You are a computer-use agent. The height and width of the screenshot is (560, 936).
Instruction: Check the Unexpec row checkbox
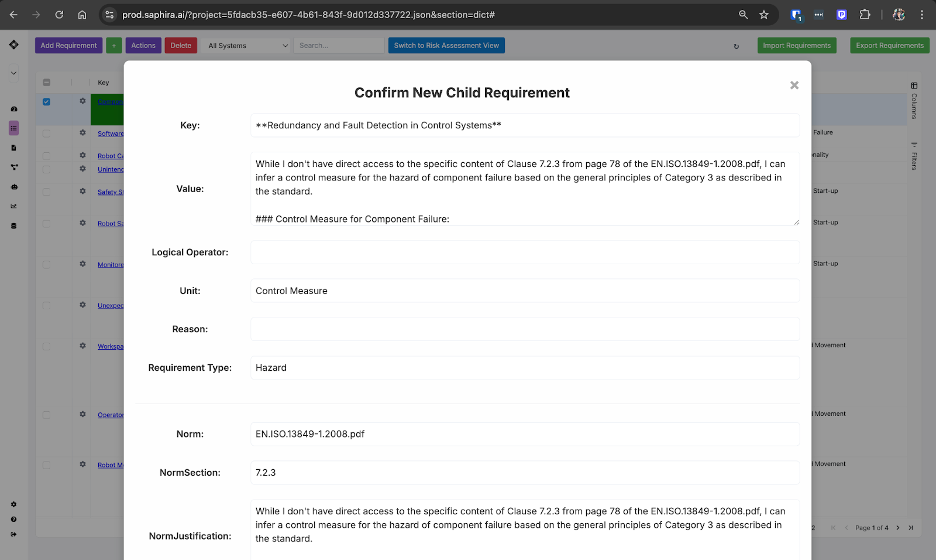(x=47, y=305)
